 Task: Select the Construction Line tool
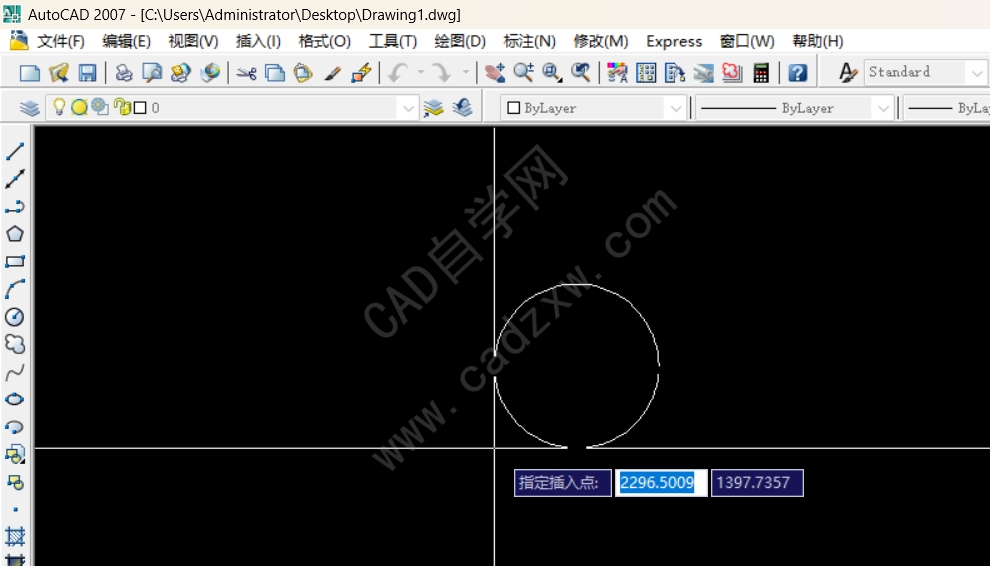15,179
